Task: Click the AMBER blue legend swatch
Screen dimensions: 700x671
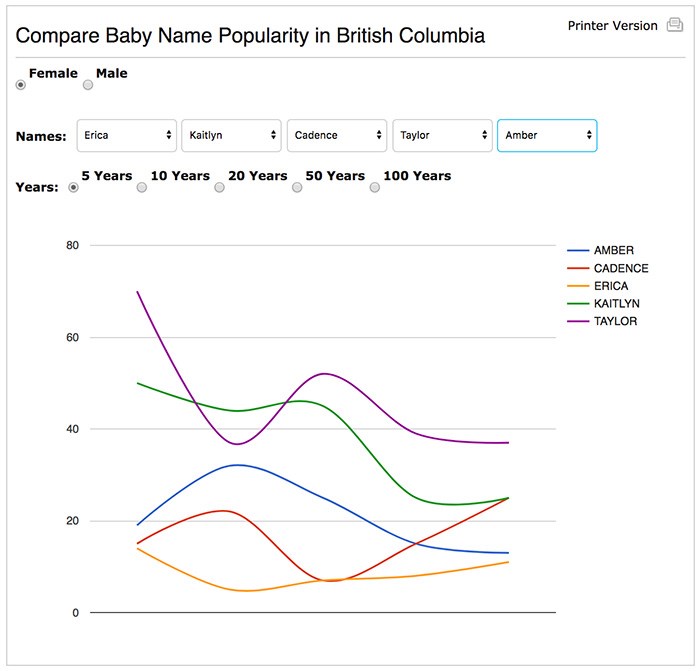Action: coord(578,251)
